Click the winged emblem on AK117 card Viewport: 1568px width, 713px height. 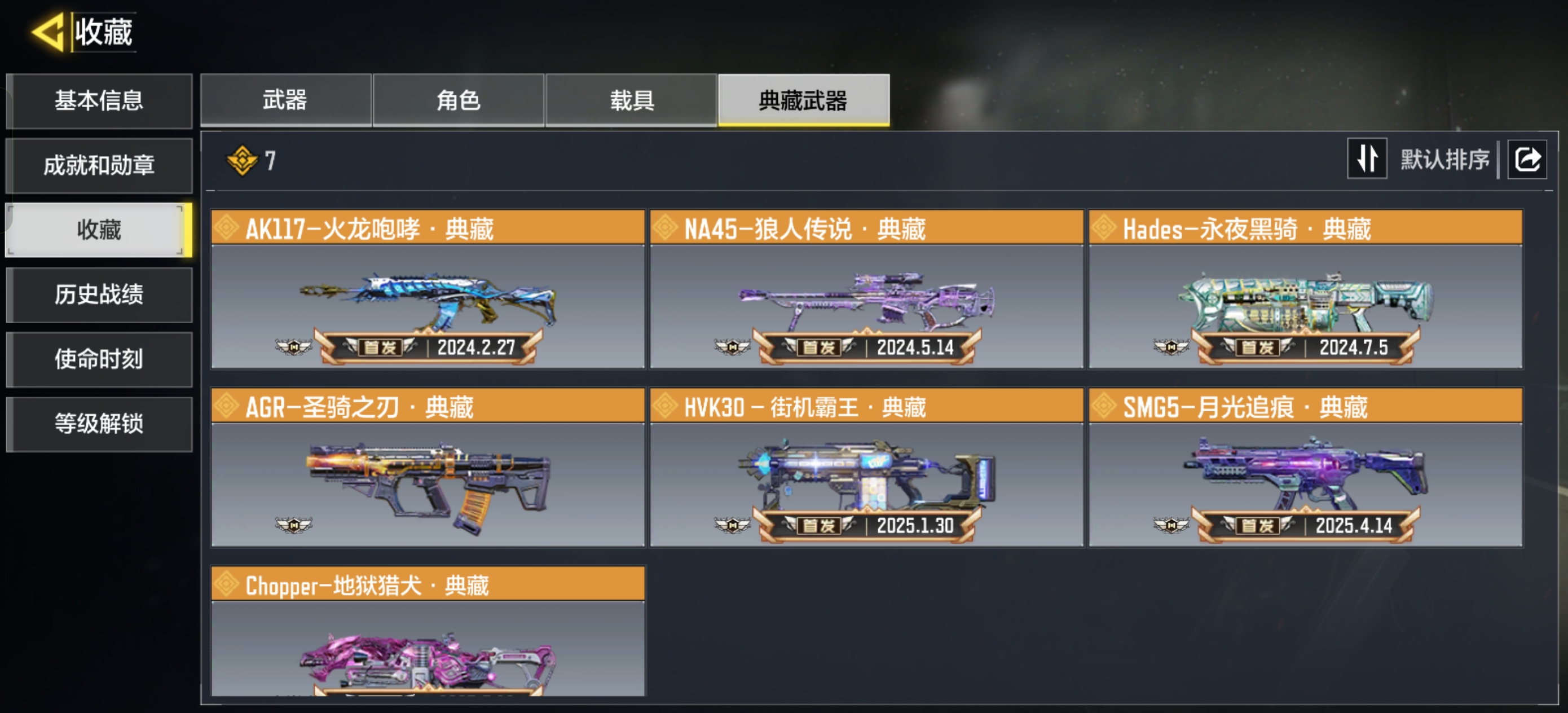click(293, 347)
